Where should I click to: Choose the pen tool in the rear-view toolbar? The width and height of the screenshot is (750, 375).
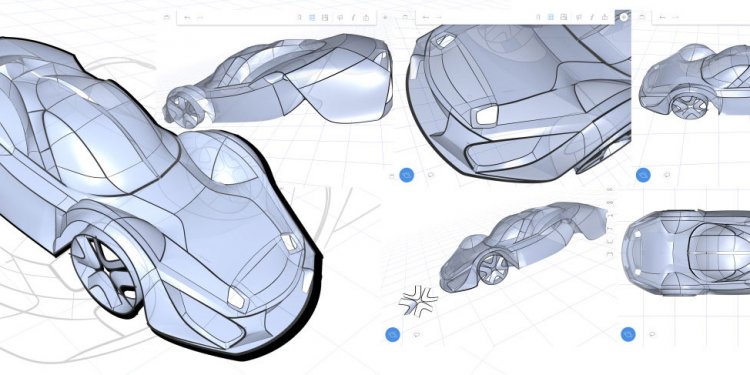coord(353,18)
